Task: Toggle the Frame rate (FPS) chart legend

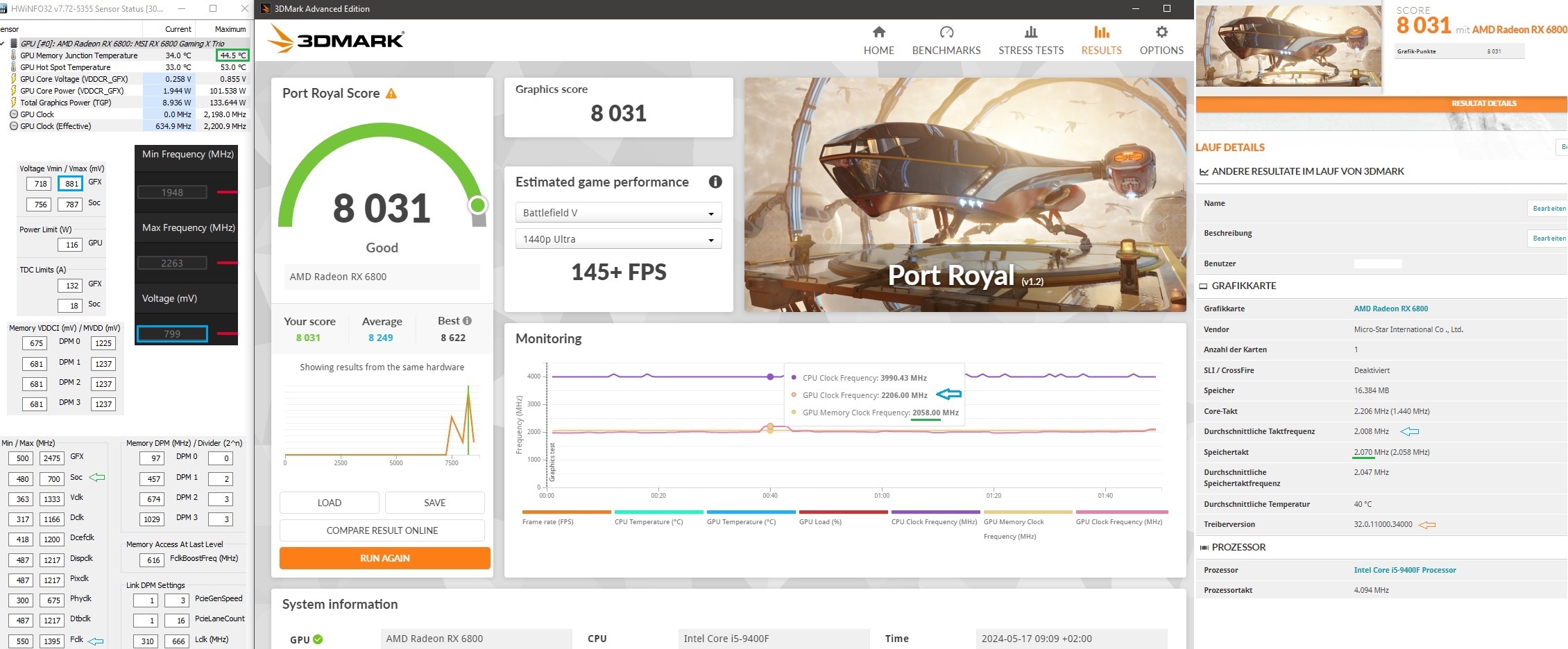Action: pos(565,517)
